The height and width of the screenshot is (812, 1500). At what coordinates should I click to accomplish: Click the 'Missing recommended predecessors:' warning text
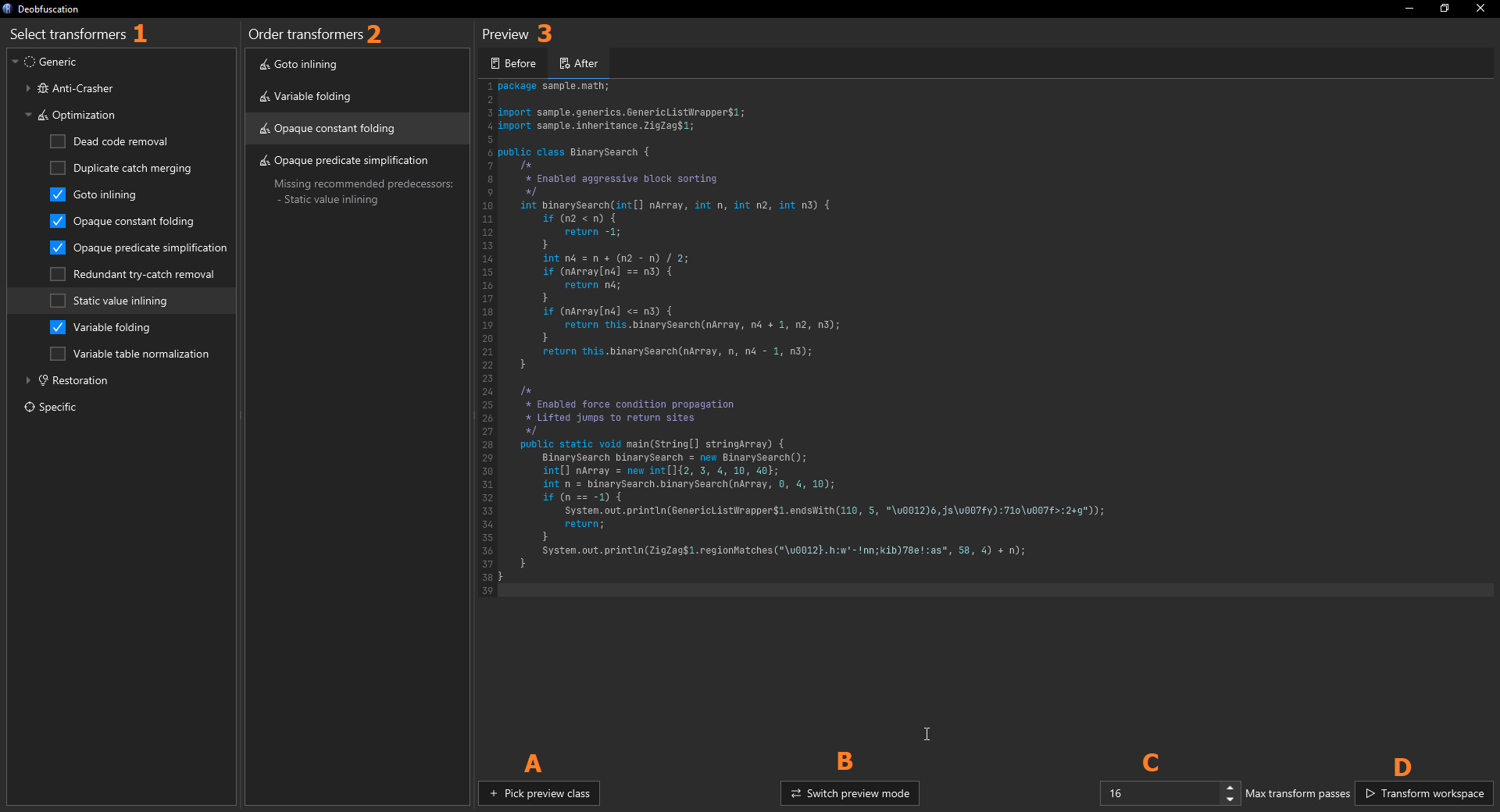click(363, 183)
